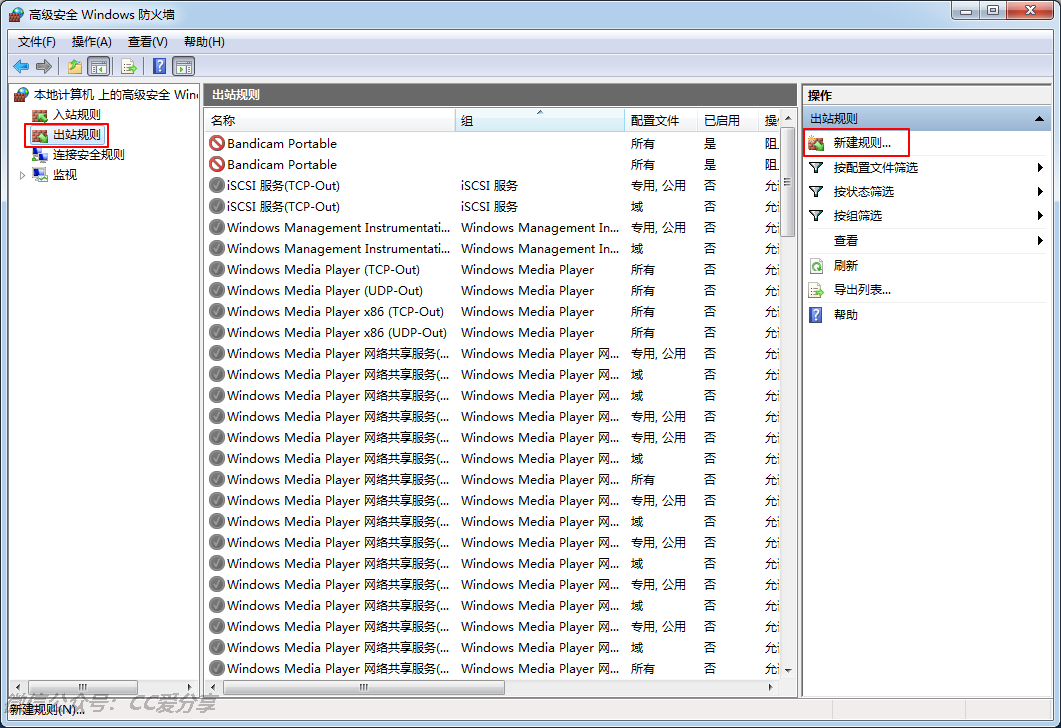The height and width of the screenshot is (728, 1061).
Task: Collapse the 出站规则 actions section
Action: (x=1039, y=119)
